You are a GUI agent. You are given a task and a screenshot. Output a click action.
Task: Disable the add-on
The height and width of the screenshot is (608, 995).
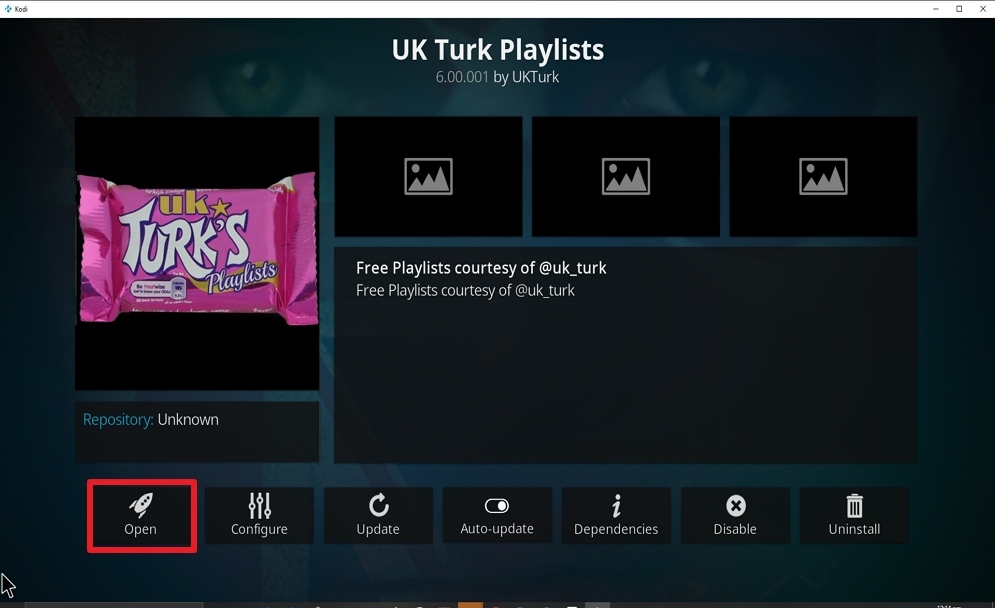coord(735,515)
